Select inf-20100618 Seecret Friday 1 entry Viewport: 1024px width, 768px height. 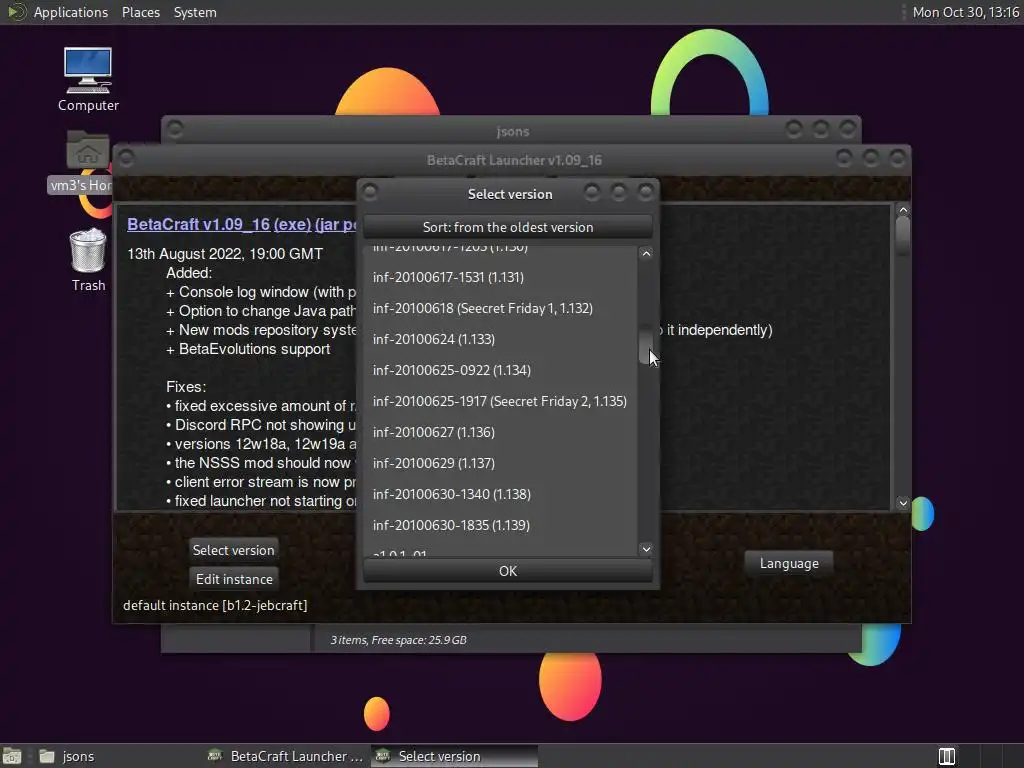click(x=500, y=308)
